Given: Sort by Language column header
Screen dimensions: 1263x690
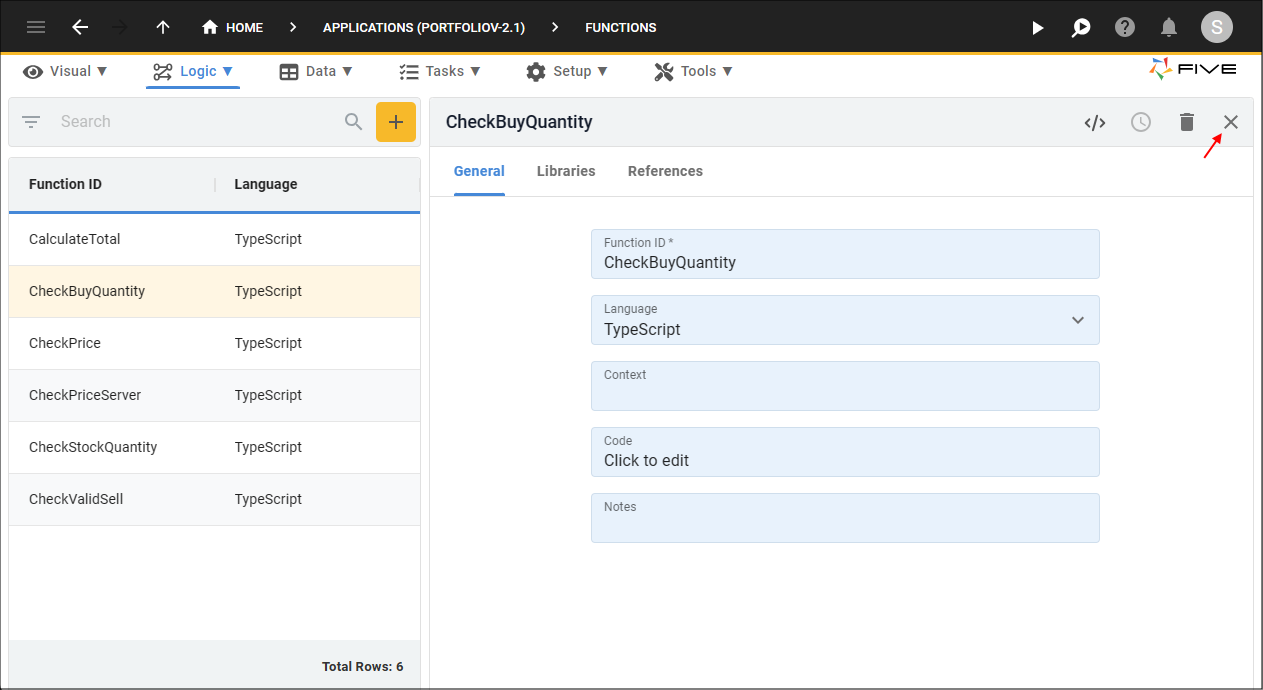Looking at the screenshot, I should point(266,184).
